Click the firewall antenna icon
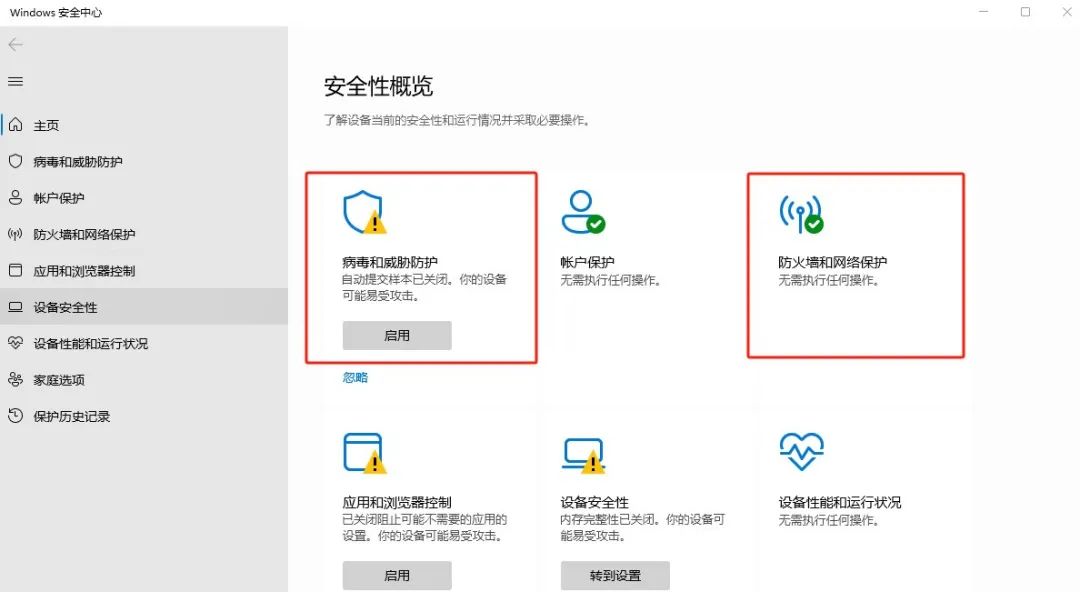Image resolution: width=1080 pixels, height=592 pixels. pyautogui.click(x=801, y=214)
